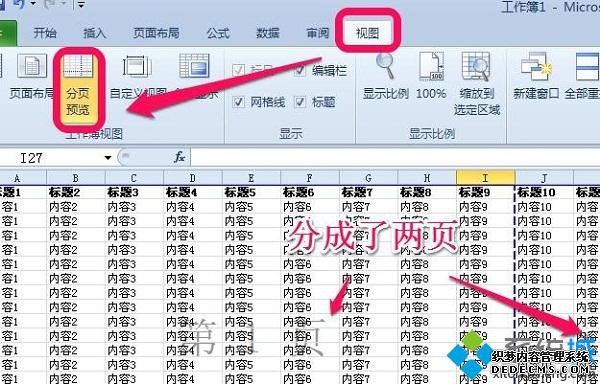This screenshot has height=384, width=600.
Task: Click 内容5 in the first data row
Action: (251, 207)
